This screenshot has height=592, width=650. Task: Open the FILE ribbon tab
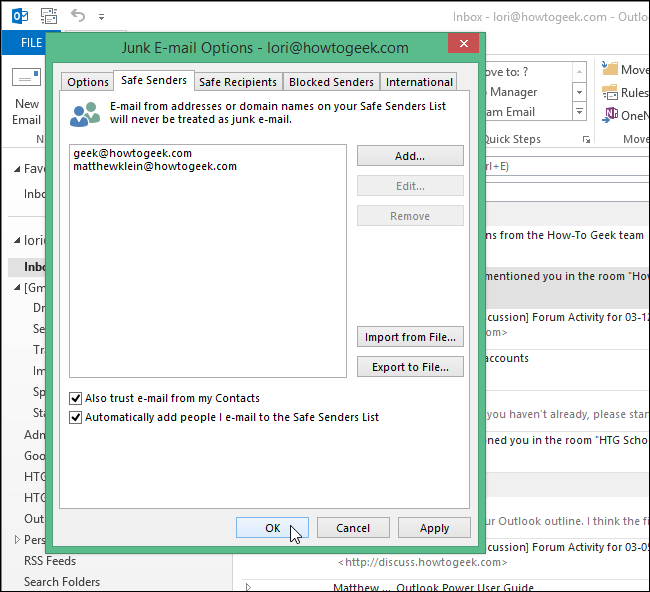[x=32, y=43]
